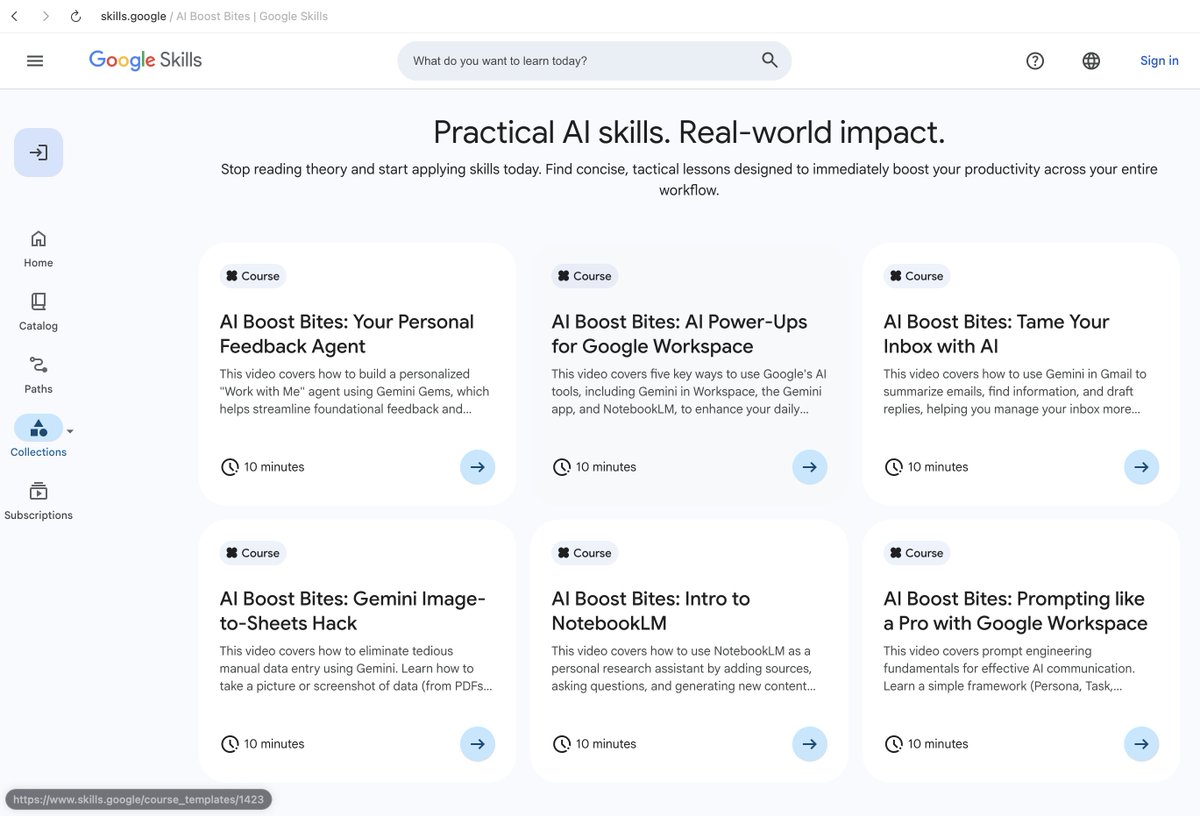Open the Intro to NotebookLM course title

tap(650, 610)
